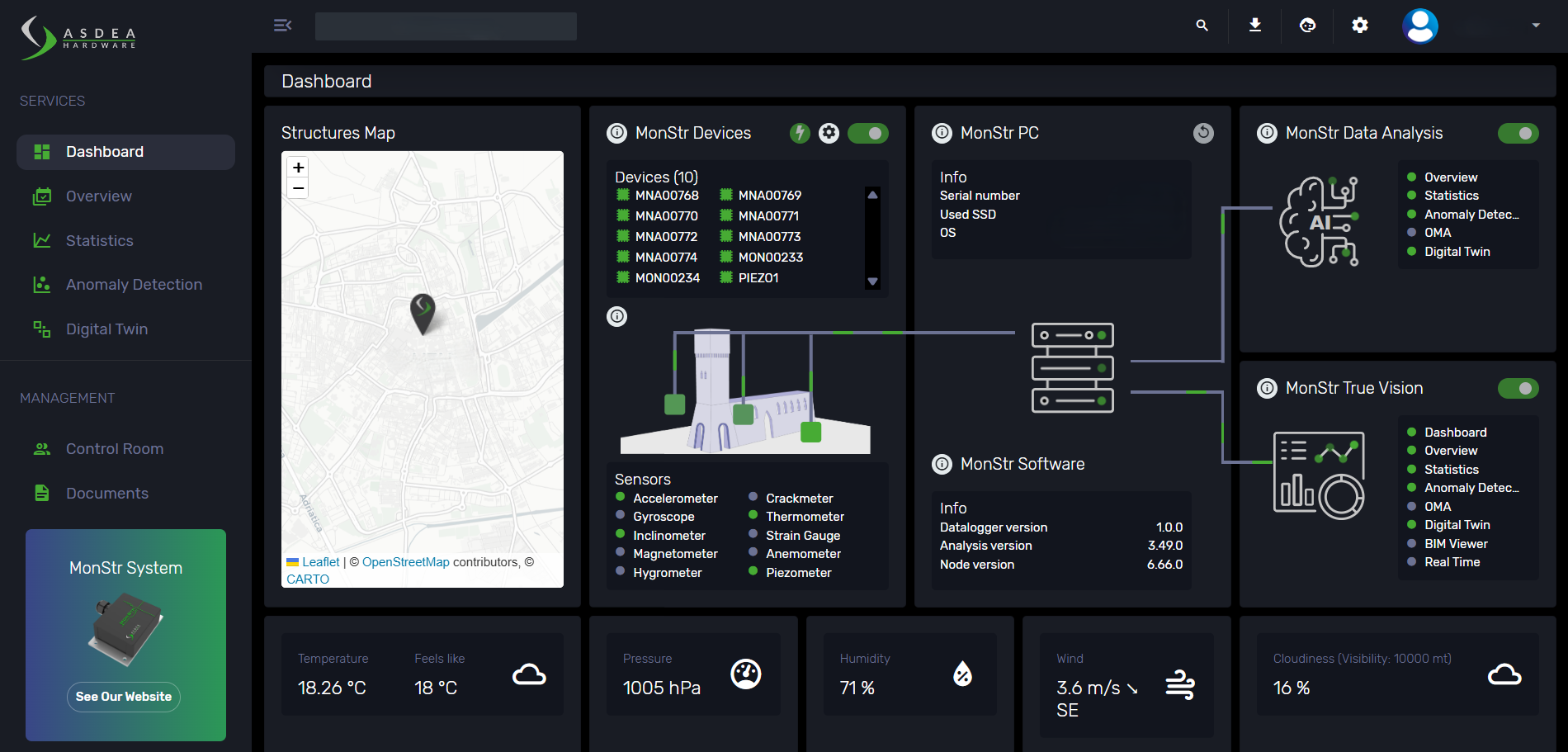The height and width of the screenshot is (752, 1568).
Task: Click the info icon next to MonStr Software
Action: pyautogui.click(x=942, y=464)
